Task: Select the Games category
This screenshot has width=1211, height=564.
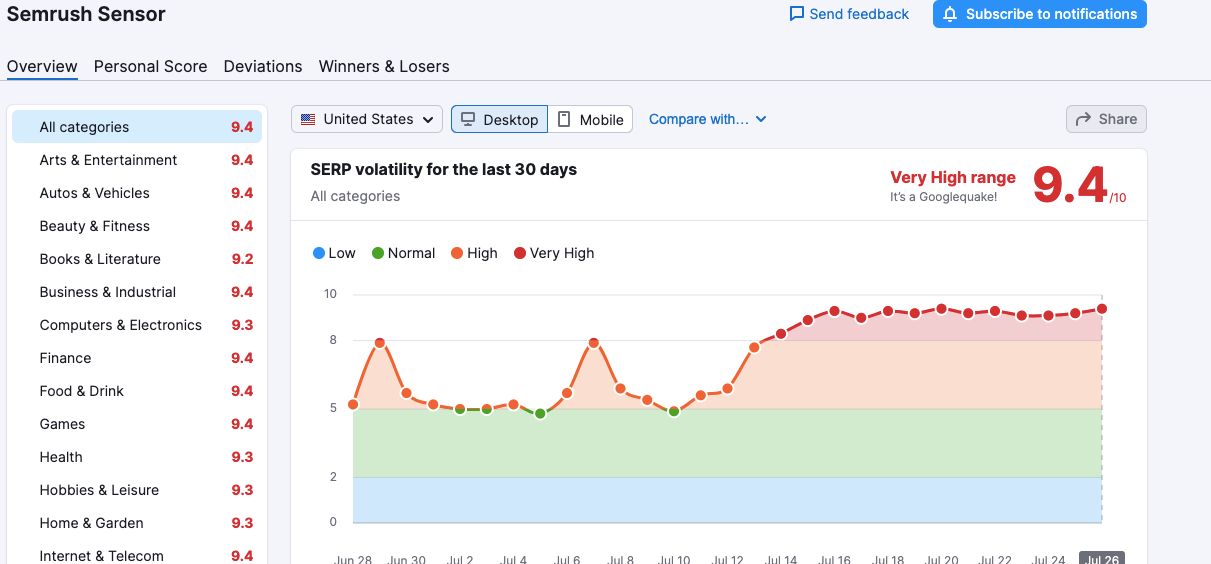Action: (x=137, y=424)
